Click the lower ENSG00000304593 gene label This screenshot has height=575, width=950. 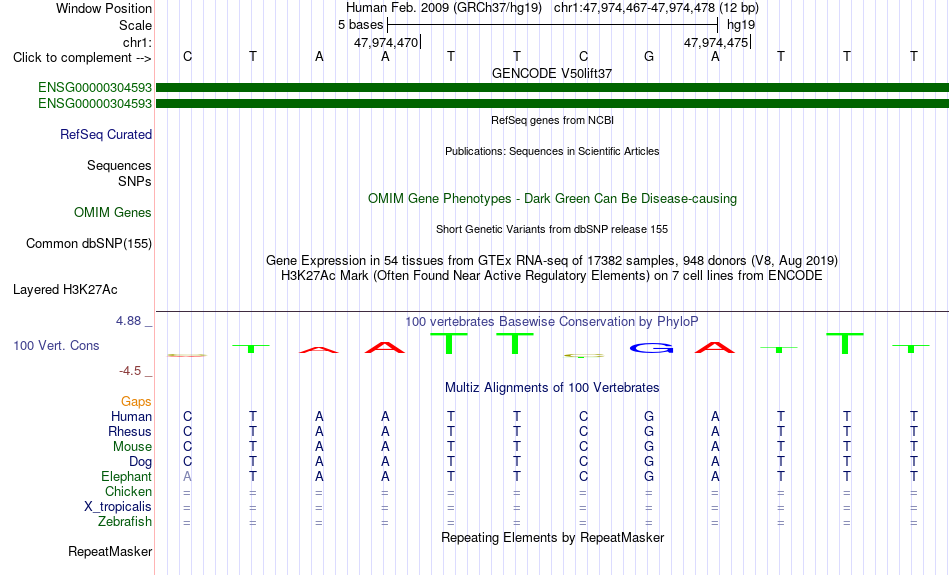point(95,104)
